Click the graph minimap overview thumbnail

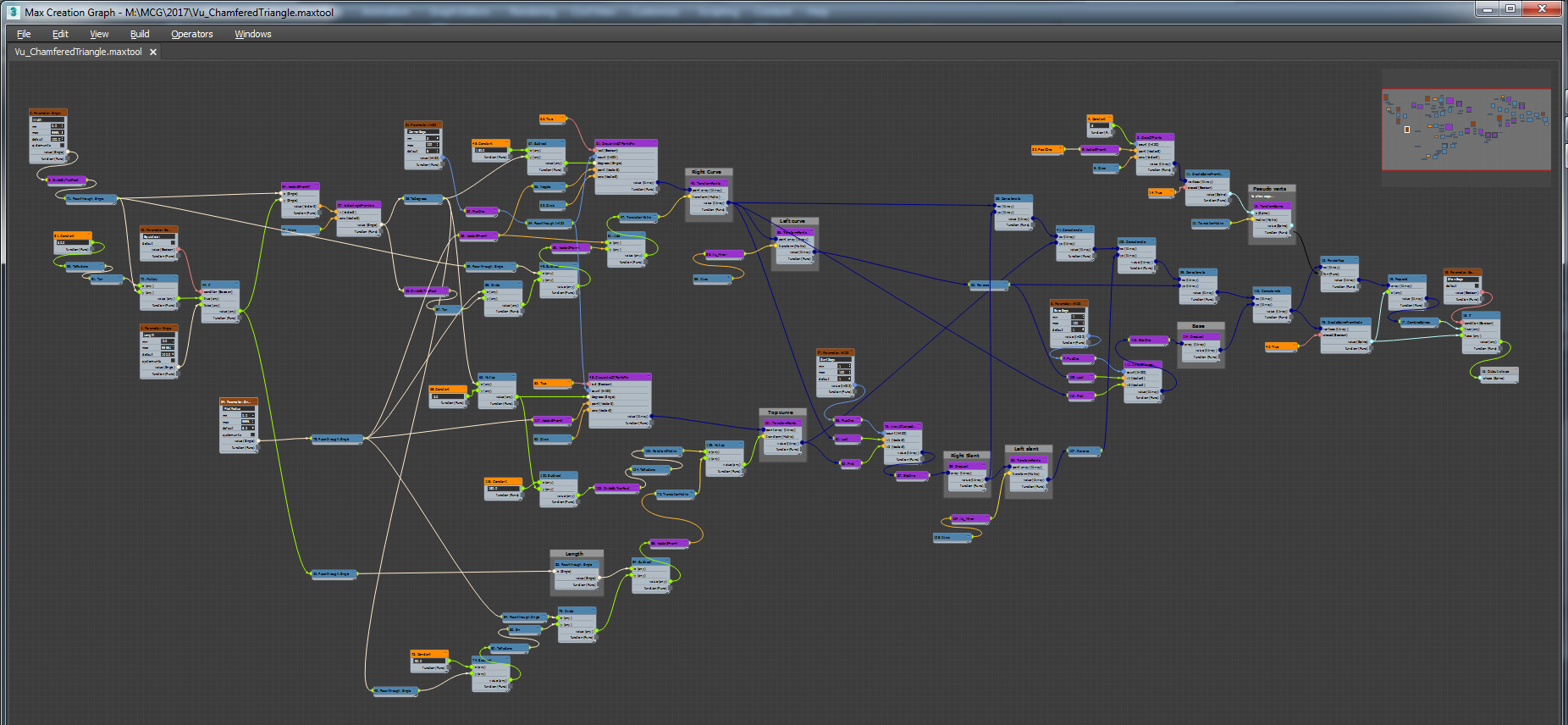pos(1466,129)
